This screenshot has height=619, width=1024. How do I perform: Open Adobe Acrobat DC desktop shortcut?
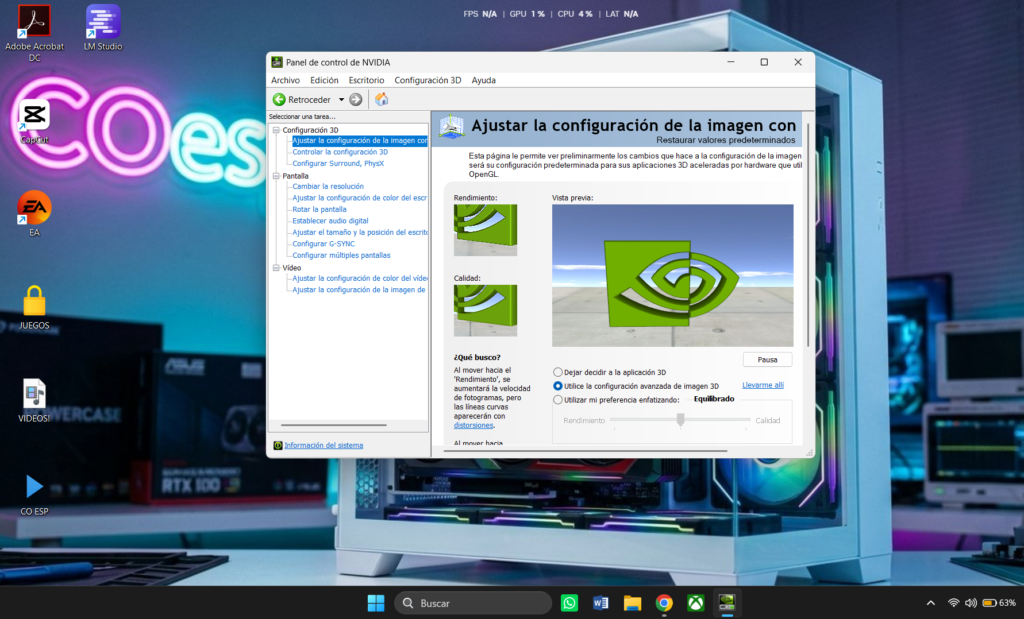pos(34,33)
